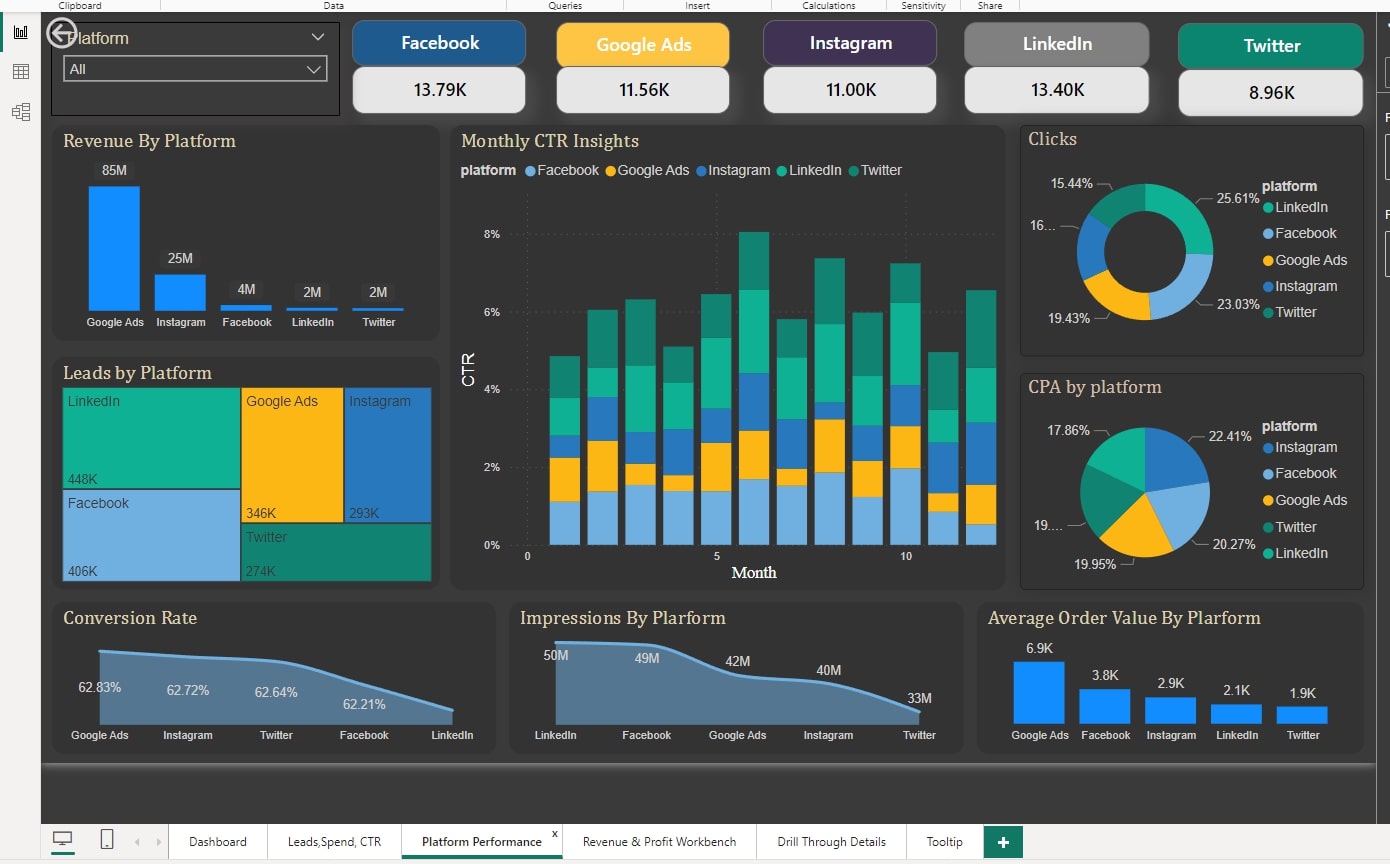Click Google Ads in CPA pie legend
The width and height of the screenshot is (1390, 864).
(1304, 500)
